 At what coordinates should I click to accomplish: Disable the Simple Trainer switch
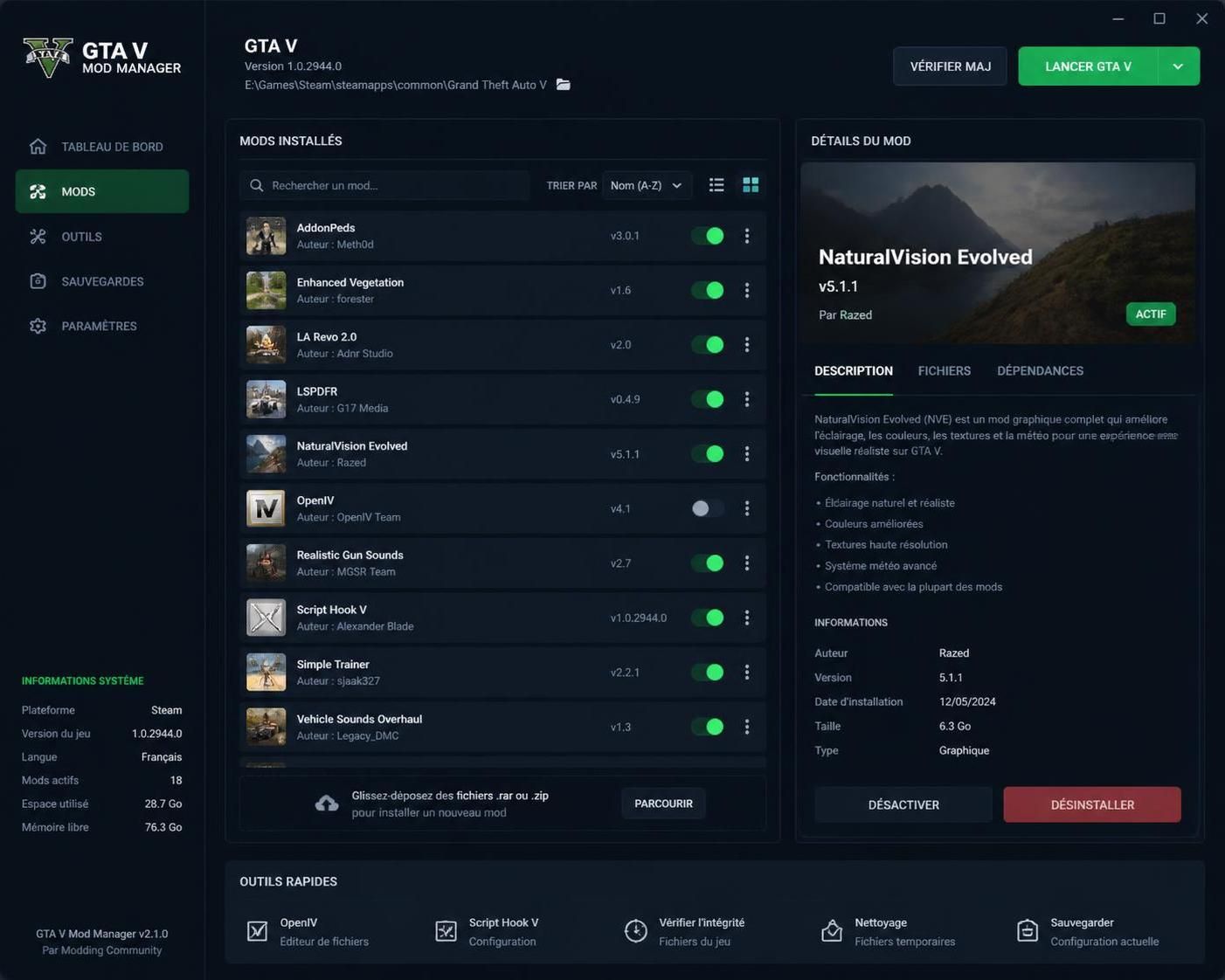(708, 673)
